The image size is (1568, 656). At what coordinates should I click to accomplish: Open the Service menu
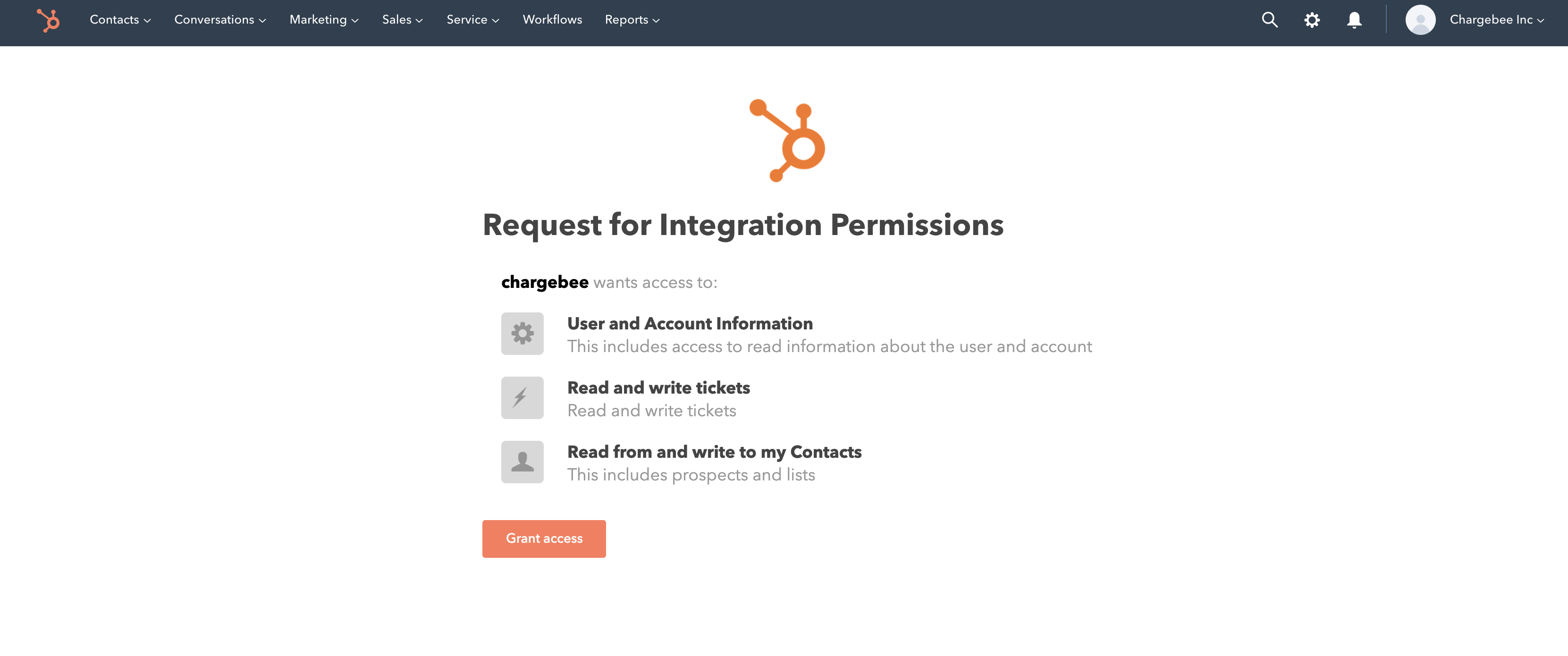(x=472, y=20)
